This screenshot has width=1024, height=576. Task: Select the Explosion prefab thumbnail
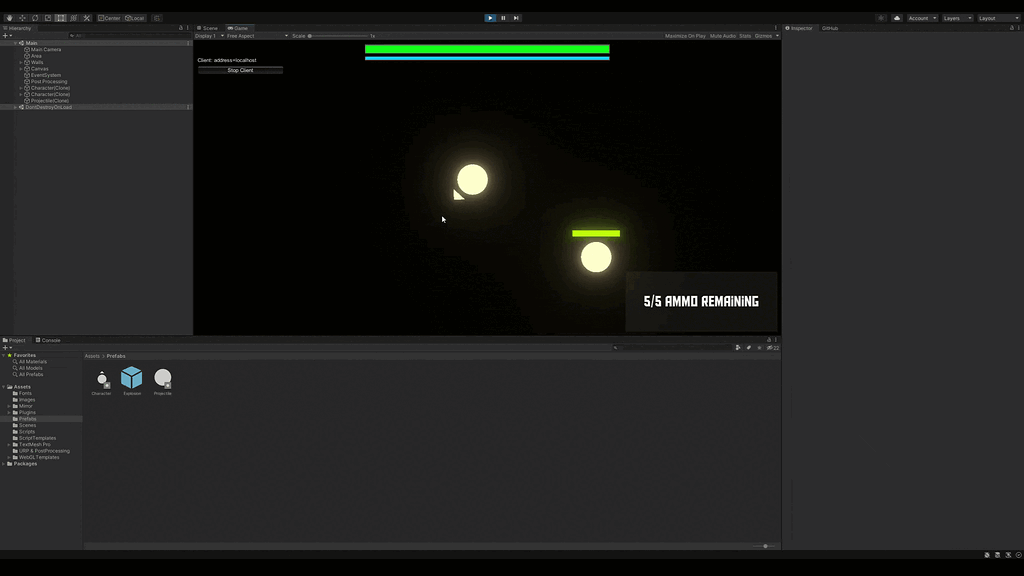point(132,379)
